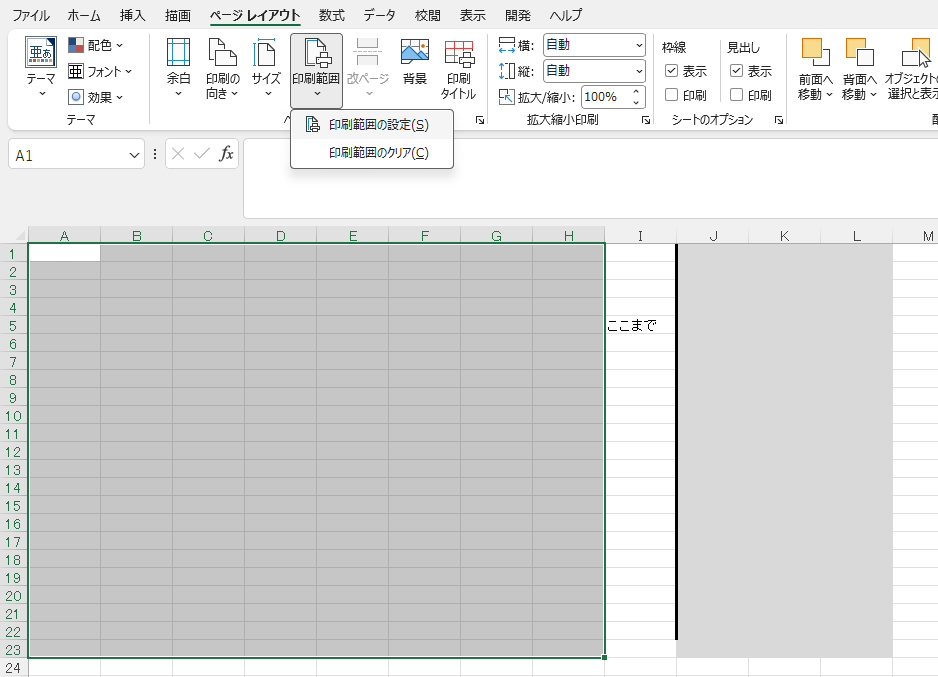Open the 効果 theme effects menu
Screen dimensions: 938x677
tap(95, 97)
